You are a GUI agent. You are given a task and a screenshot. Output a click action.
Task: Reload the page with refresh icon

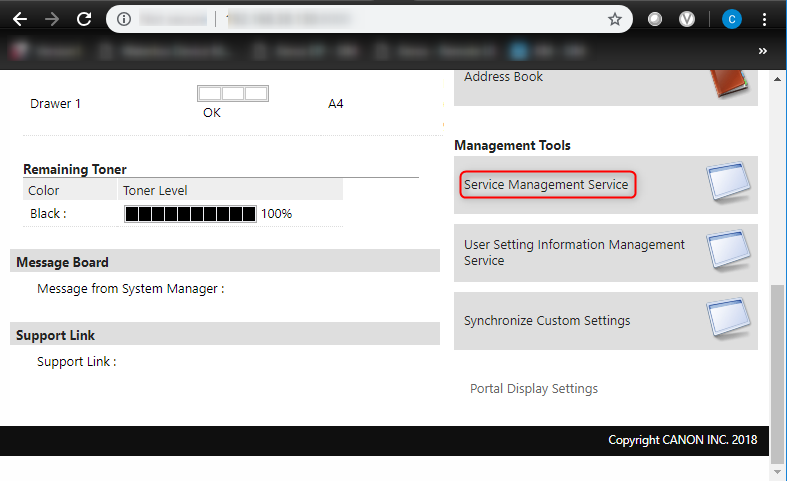(84, 19)
